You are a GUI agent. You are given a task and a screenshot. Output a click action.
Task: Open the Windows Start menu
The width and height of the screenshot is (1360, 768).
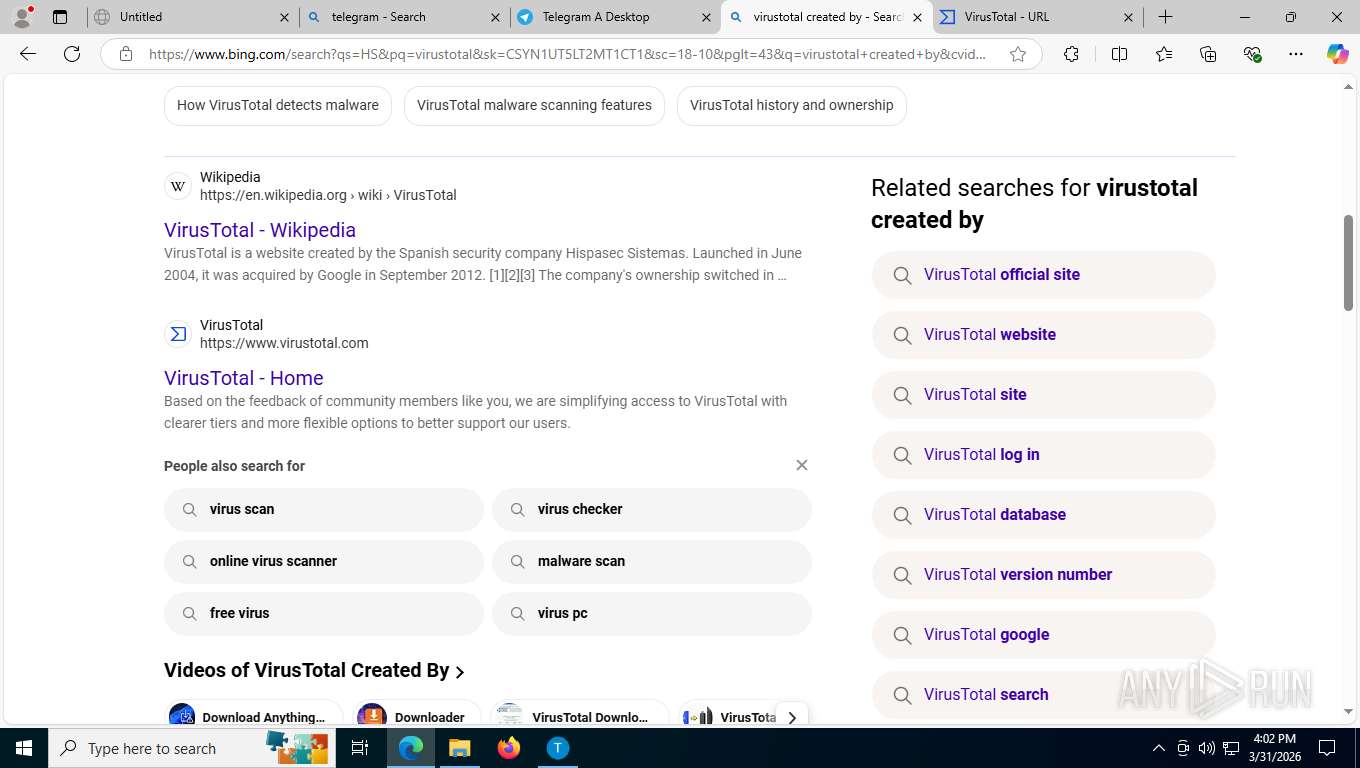(23, 748)
